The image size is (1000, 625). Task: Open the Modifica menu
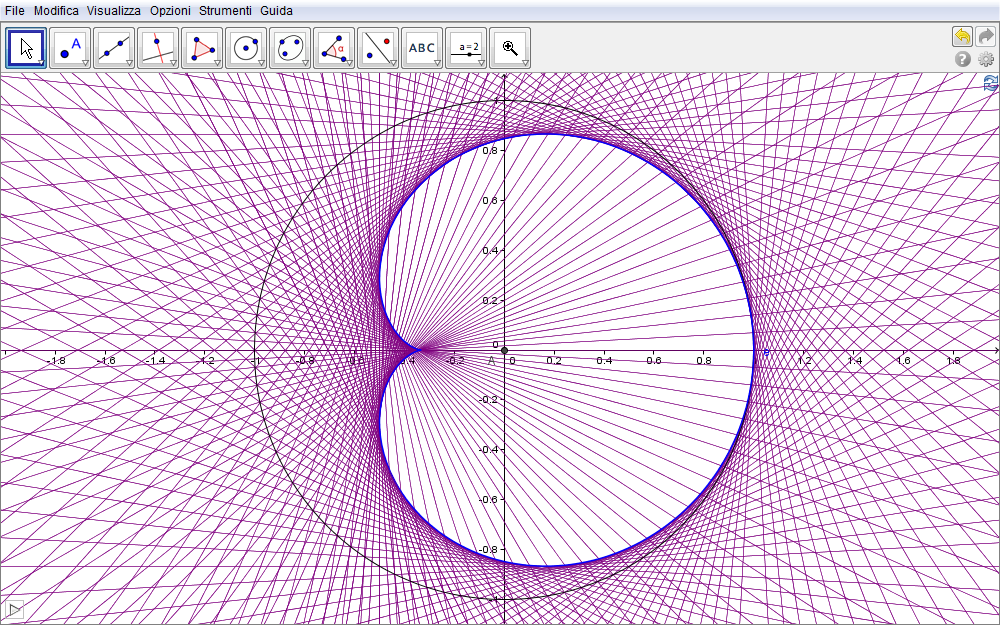[x=56, y=11]
